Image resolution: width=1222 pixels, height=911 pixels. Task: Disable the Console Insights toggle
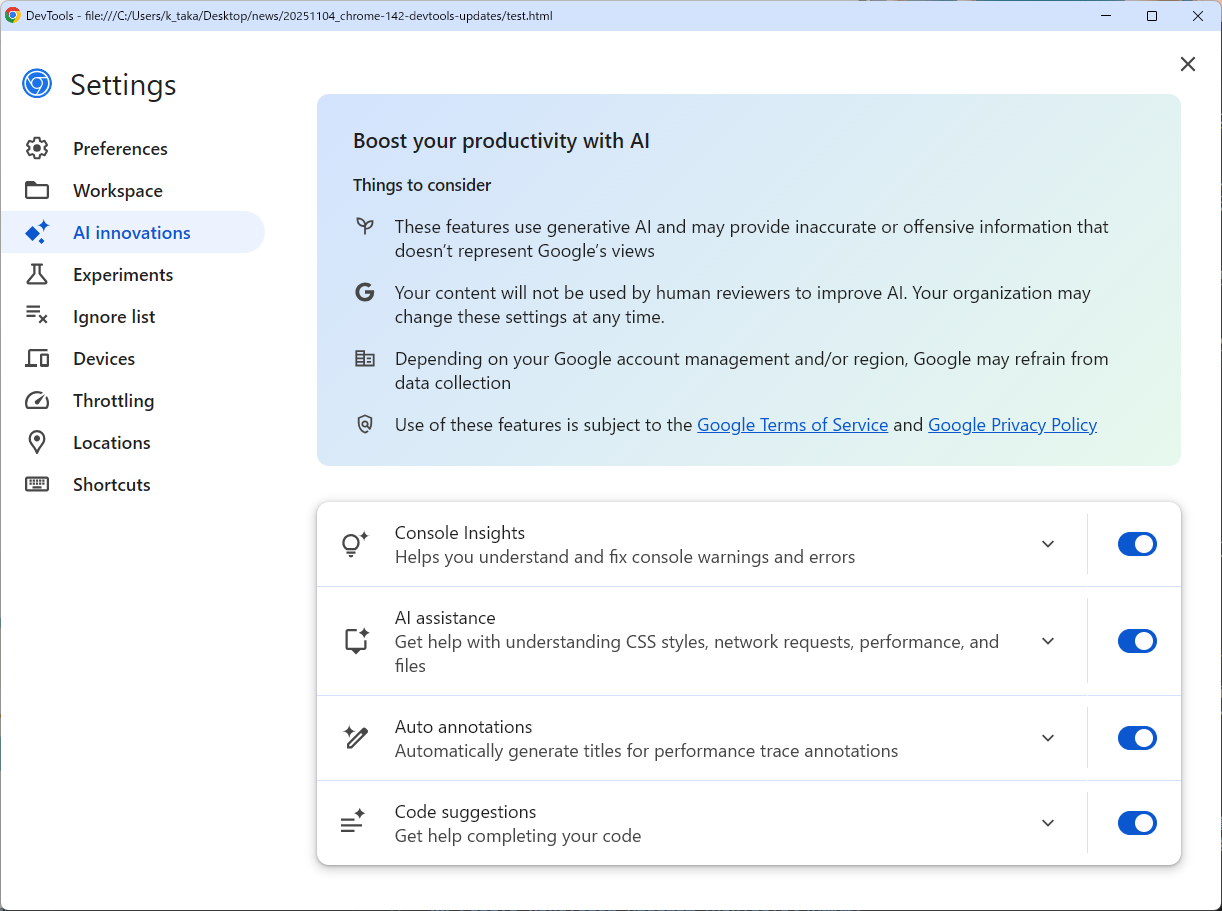pos(1137,544)
